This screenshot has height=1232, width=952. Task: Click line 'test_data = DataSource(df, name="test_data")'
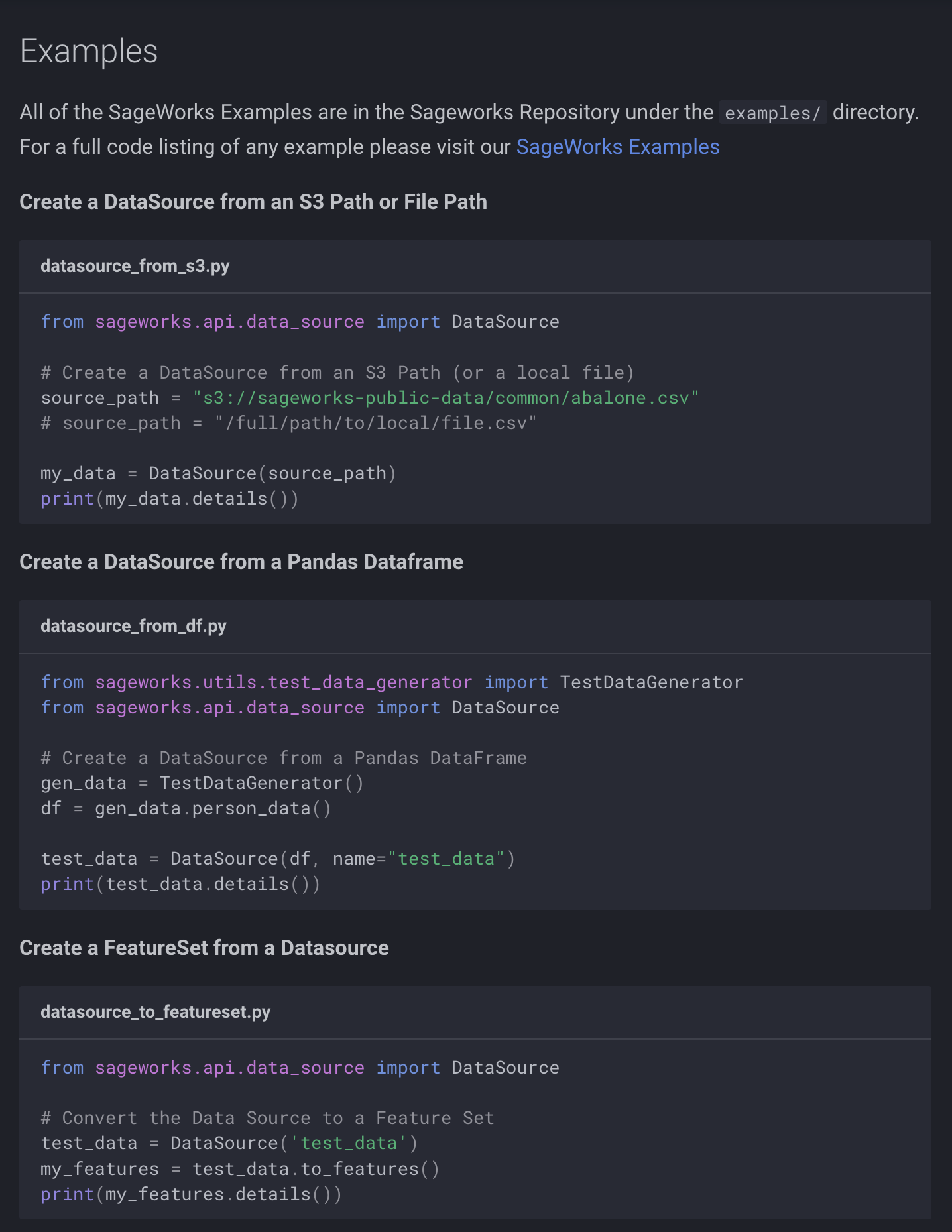click(x=278, y=859)
